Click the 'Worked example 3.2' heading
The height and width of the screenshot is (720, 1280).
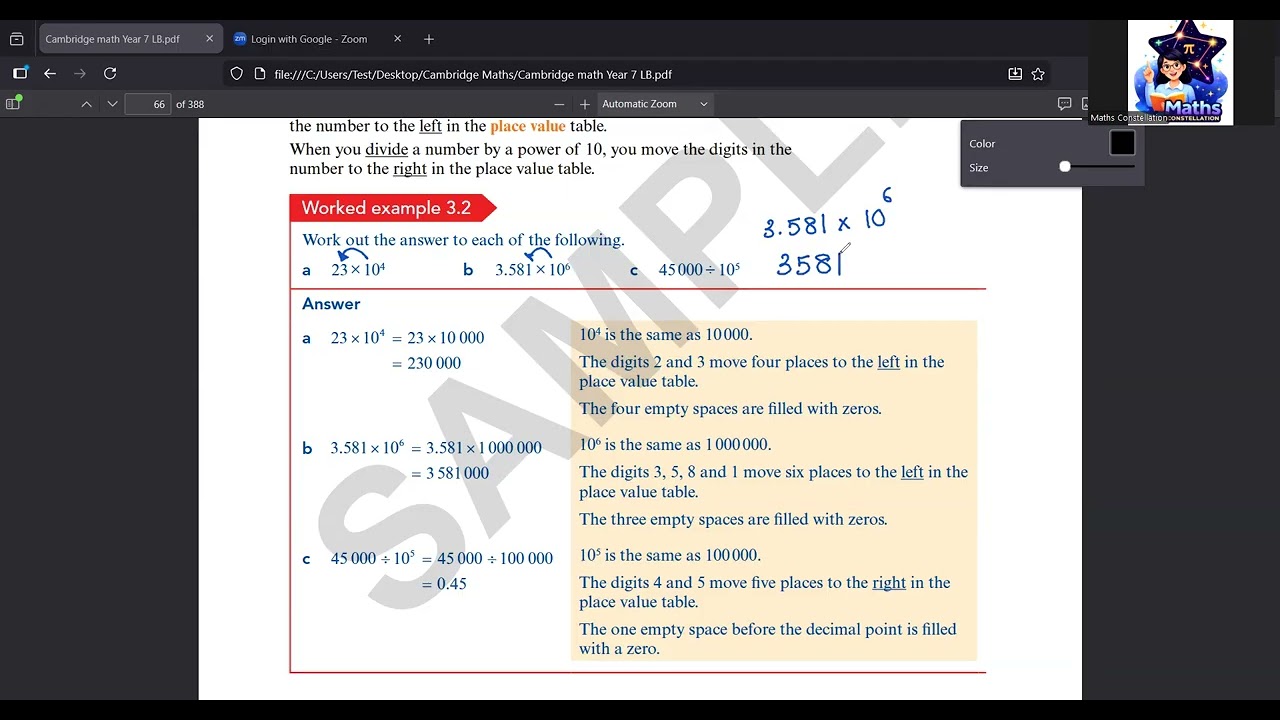click(x=386, y=208)
